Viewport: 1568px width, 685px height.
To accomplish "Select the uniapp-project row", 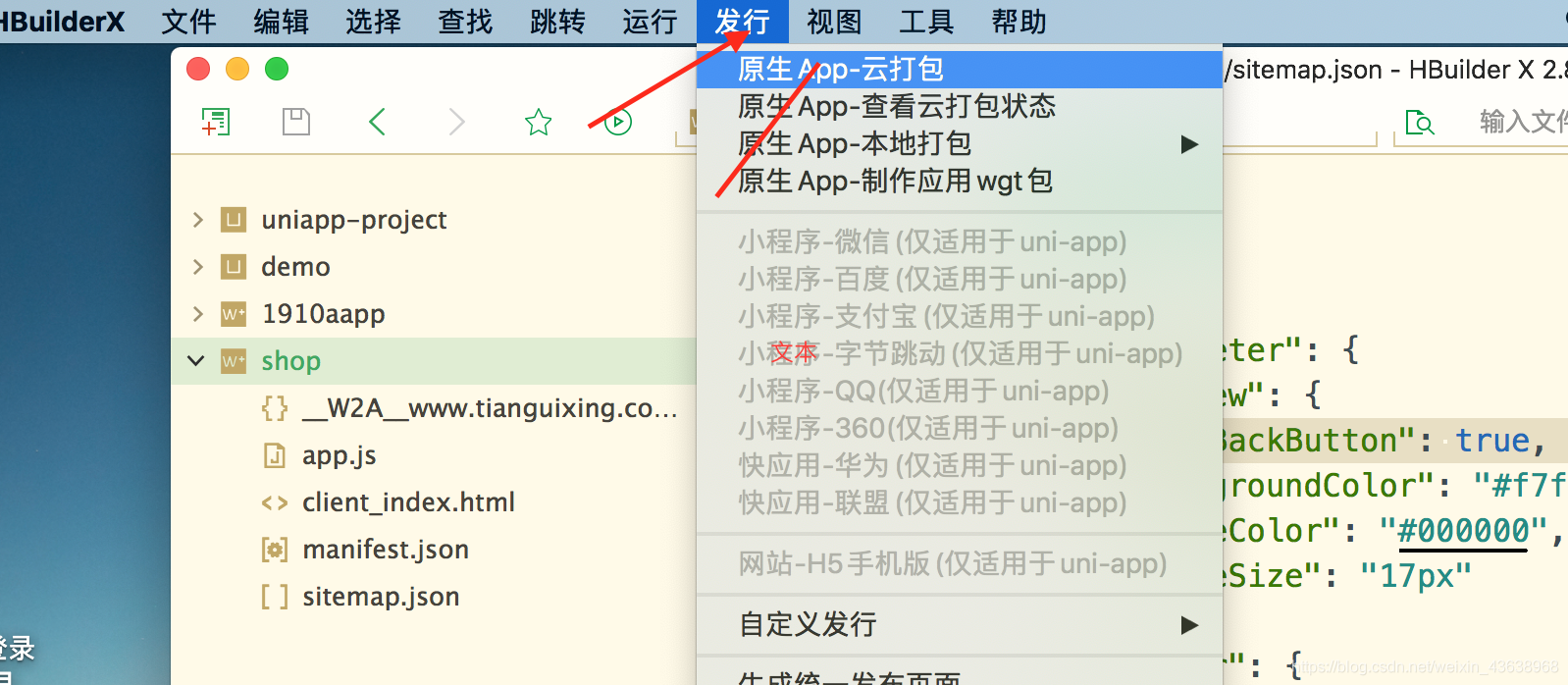I will pos(434,219).
